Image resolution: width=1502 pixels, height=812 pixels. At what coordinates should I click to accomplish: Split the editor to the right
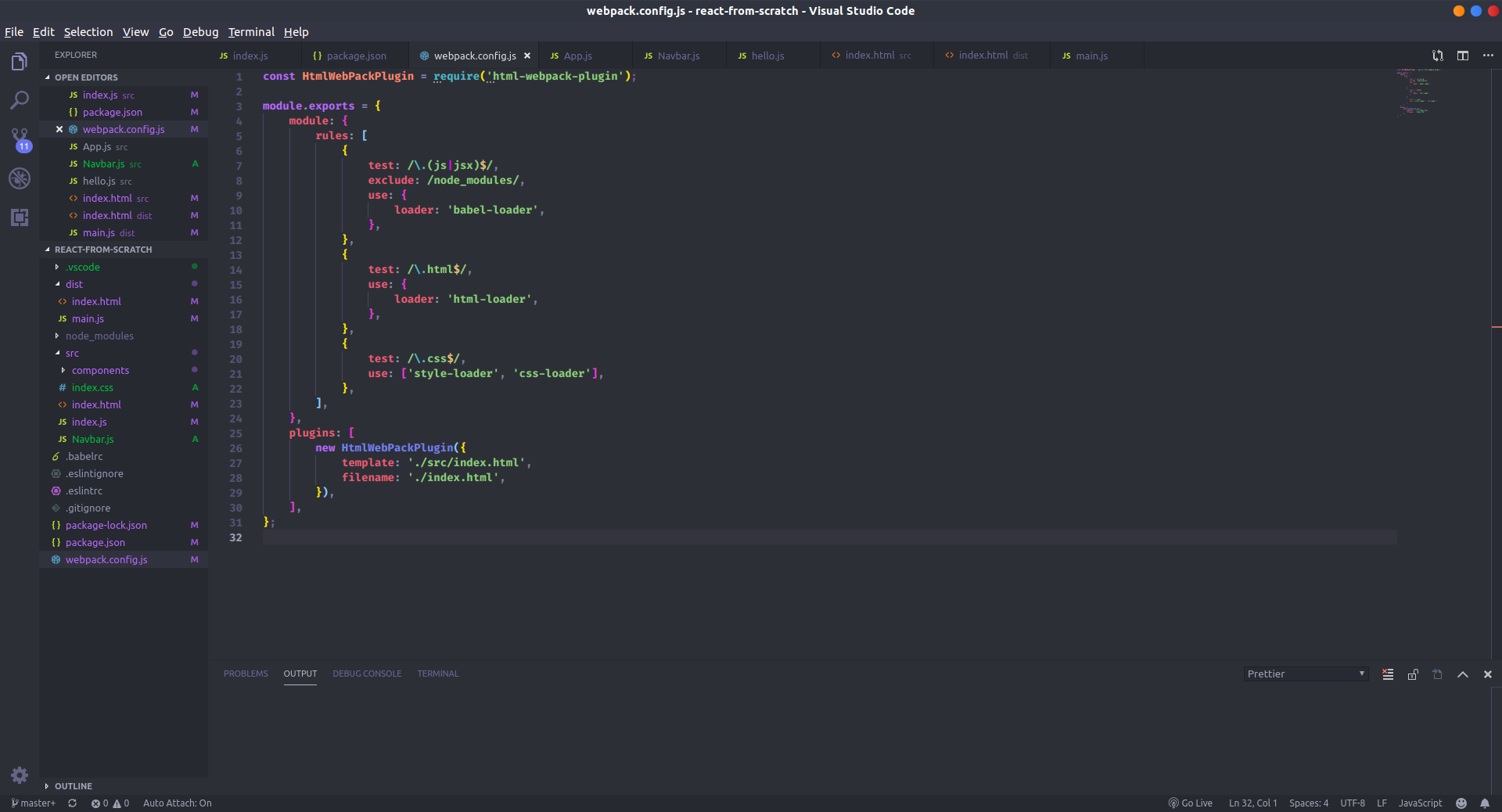tap(1463, 56)
